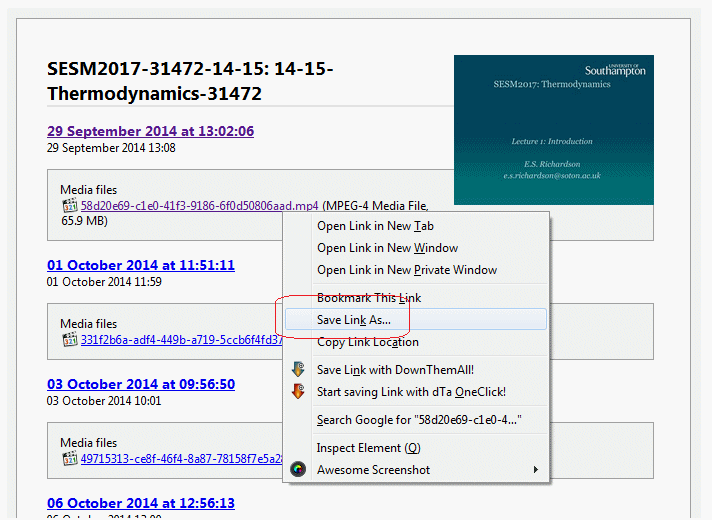Click the Awesome Screenshot lens icon
712x520 pixels.
point(298,470)
